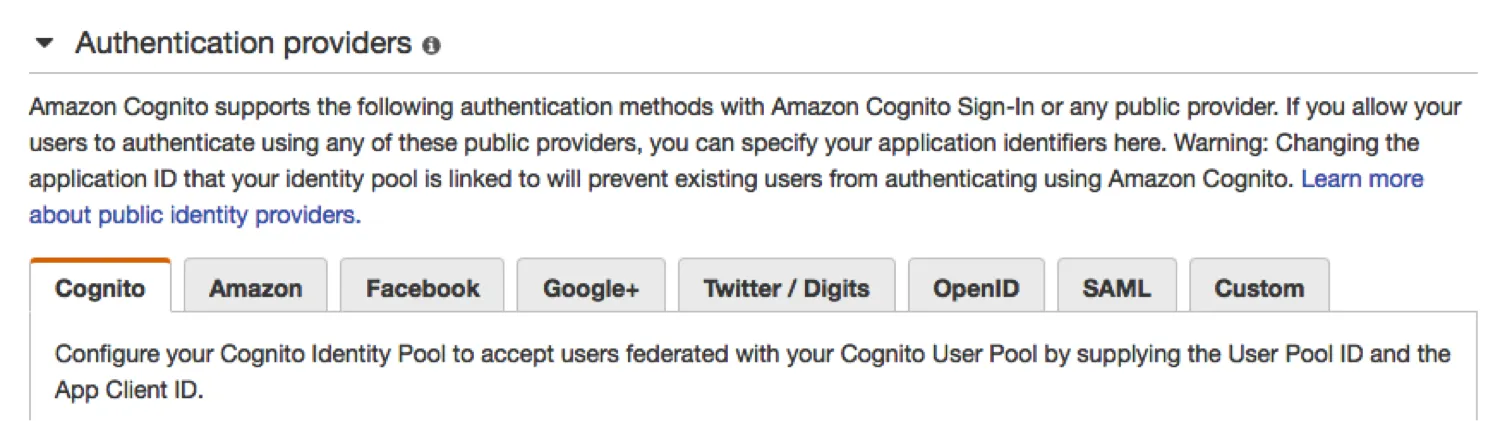1500x421 pixels.
Task: Click the "Warning: Changing the" text
Action: (1295, 143)
